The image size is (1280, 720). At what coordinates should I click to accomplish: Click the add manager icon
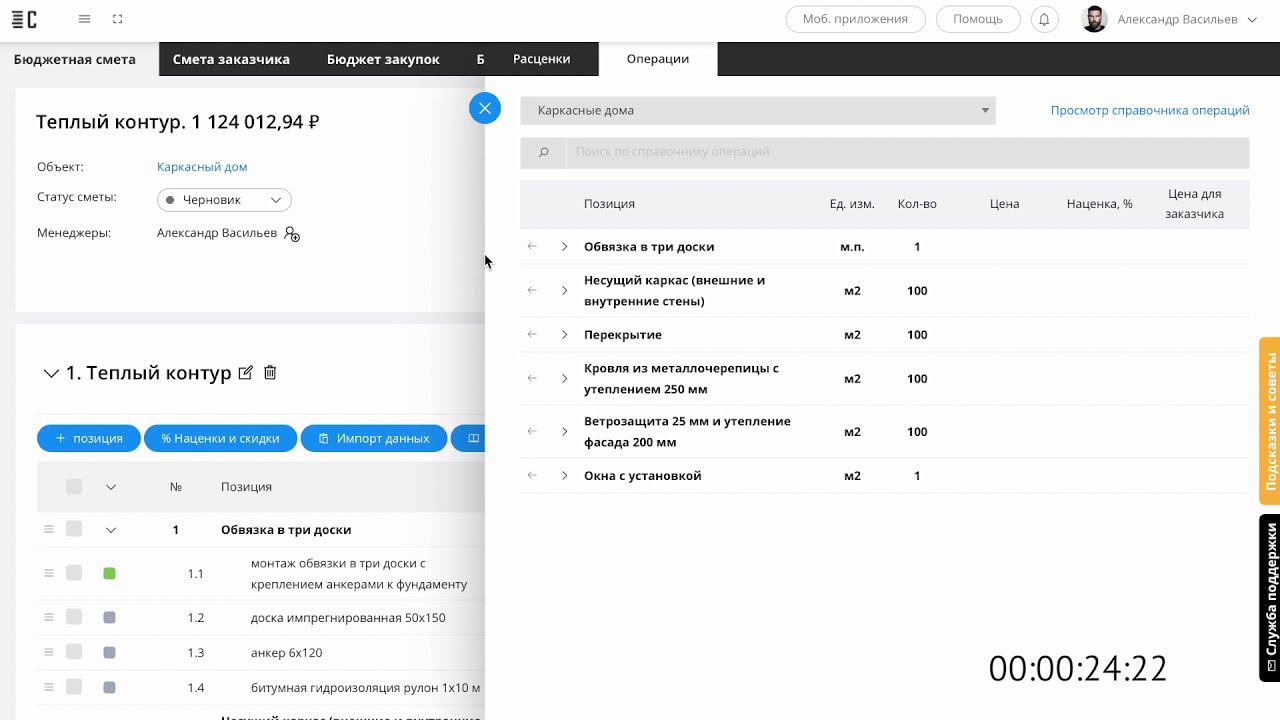pyautogui.click(x=292, y=234)
